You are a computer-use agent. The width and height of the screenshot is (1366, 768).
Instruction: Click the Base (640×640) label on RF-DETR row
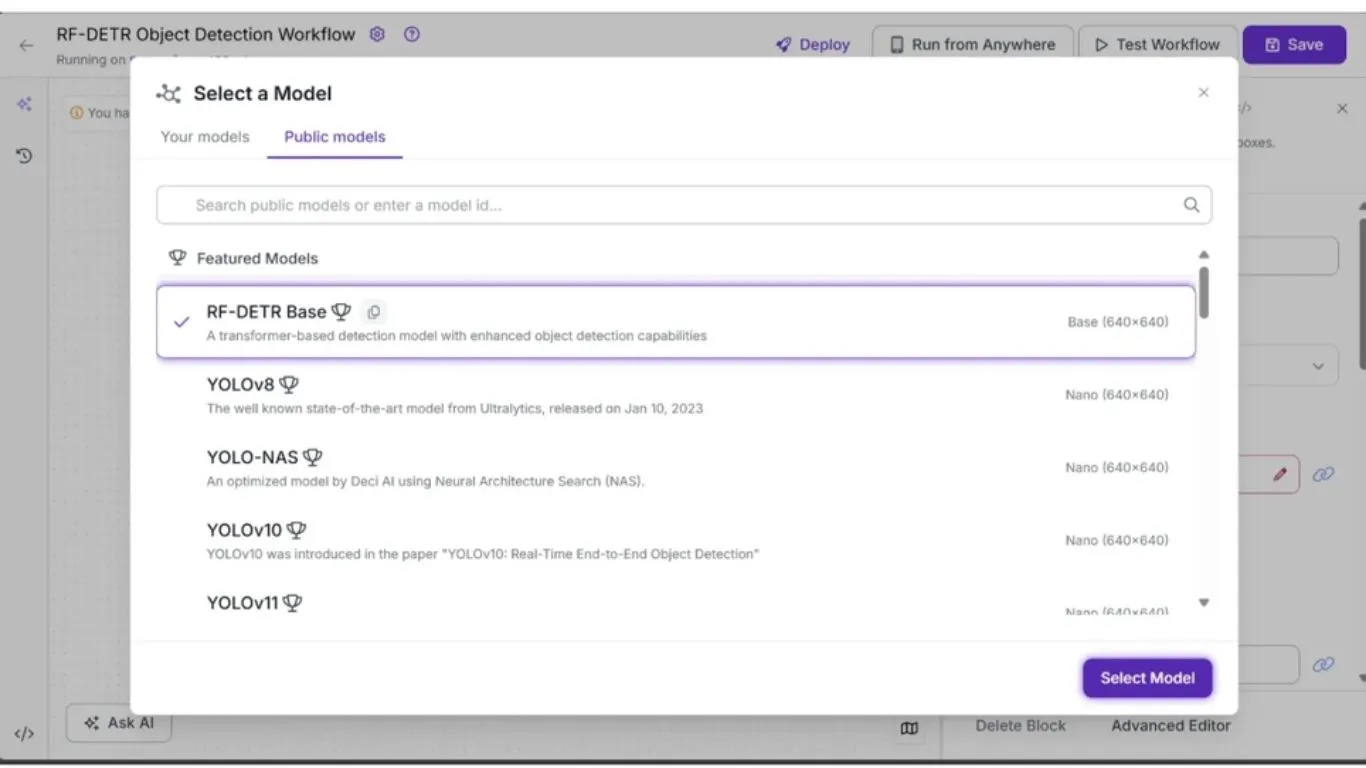(x=1118, y=322)
